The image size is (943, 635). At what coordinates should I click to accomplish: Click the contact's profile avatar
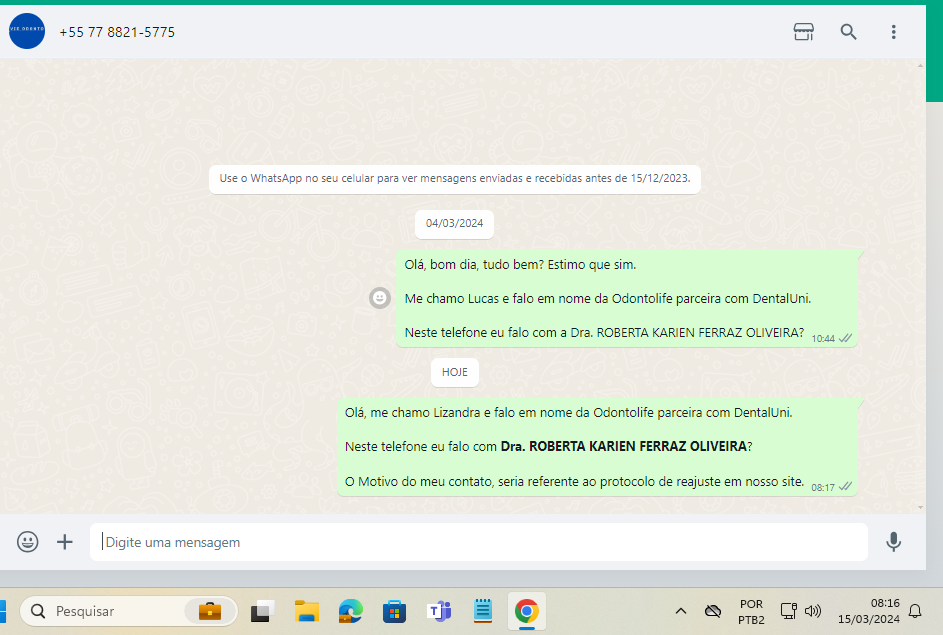pos(26,32)
